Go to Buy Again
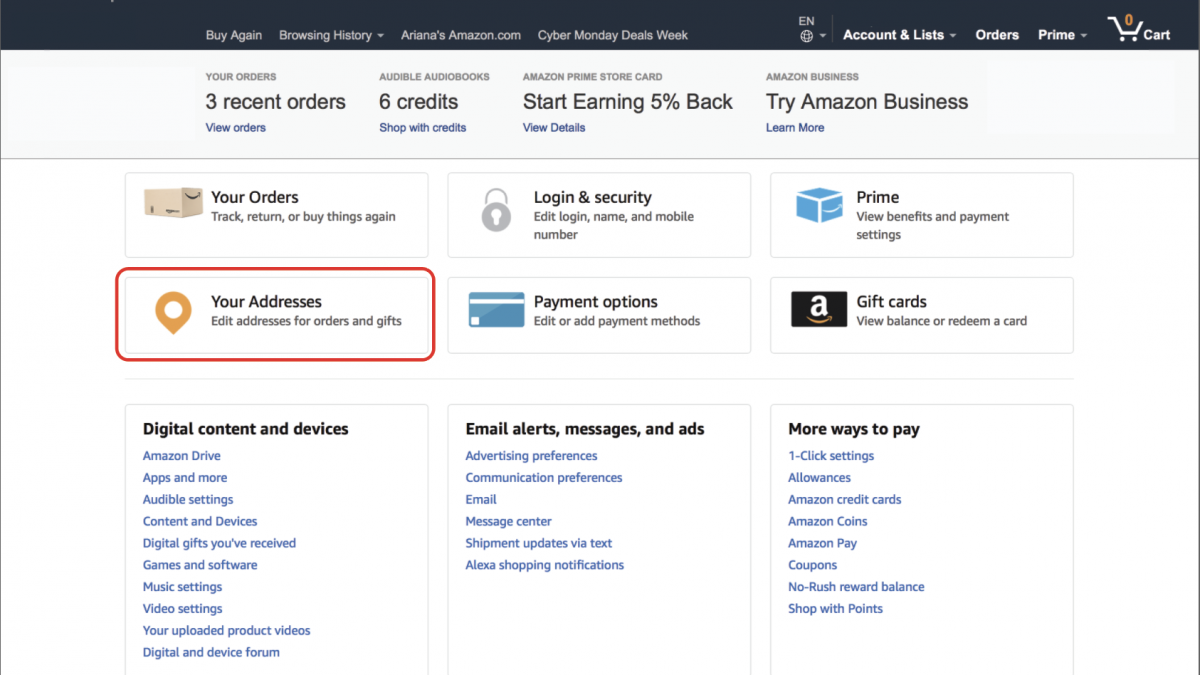This screenshot has width=1200, height=675. click(234, 35)
